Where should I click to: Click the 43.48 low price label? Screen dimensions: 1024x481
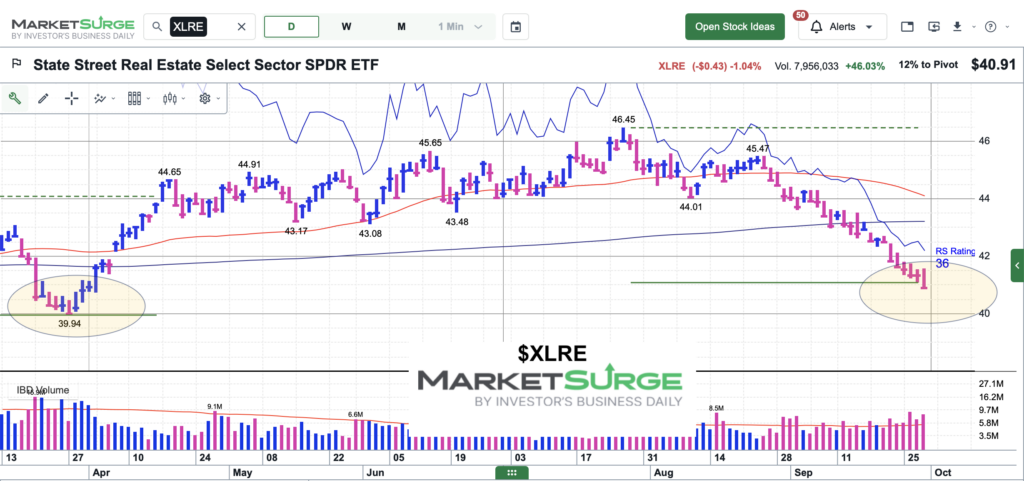click(x=457, y=222)
